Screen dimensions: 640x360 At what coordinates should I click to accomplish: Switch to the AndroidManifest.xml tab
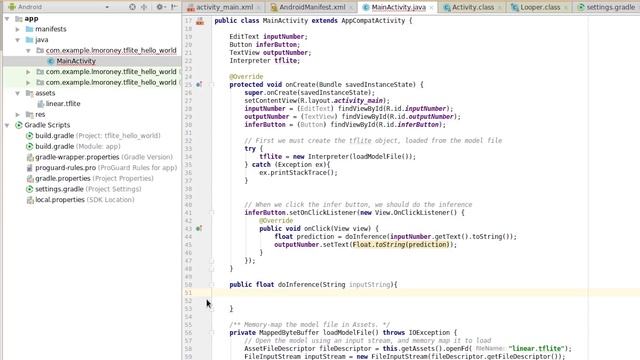[312, 7]
